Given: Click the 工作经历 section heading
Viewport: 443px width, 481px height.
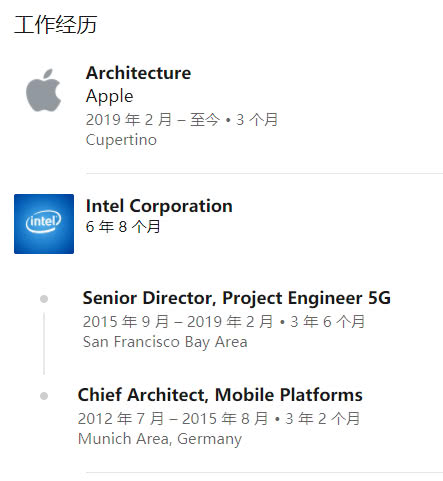Looking at the screenshot, I should click(x=55, y=25).
